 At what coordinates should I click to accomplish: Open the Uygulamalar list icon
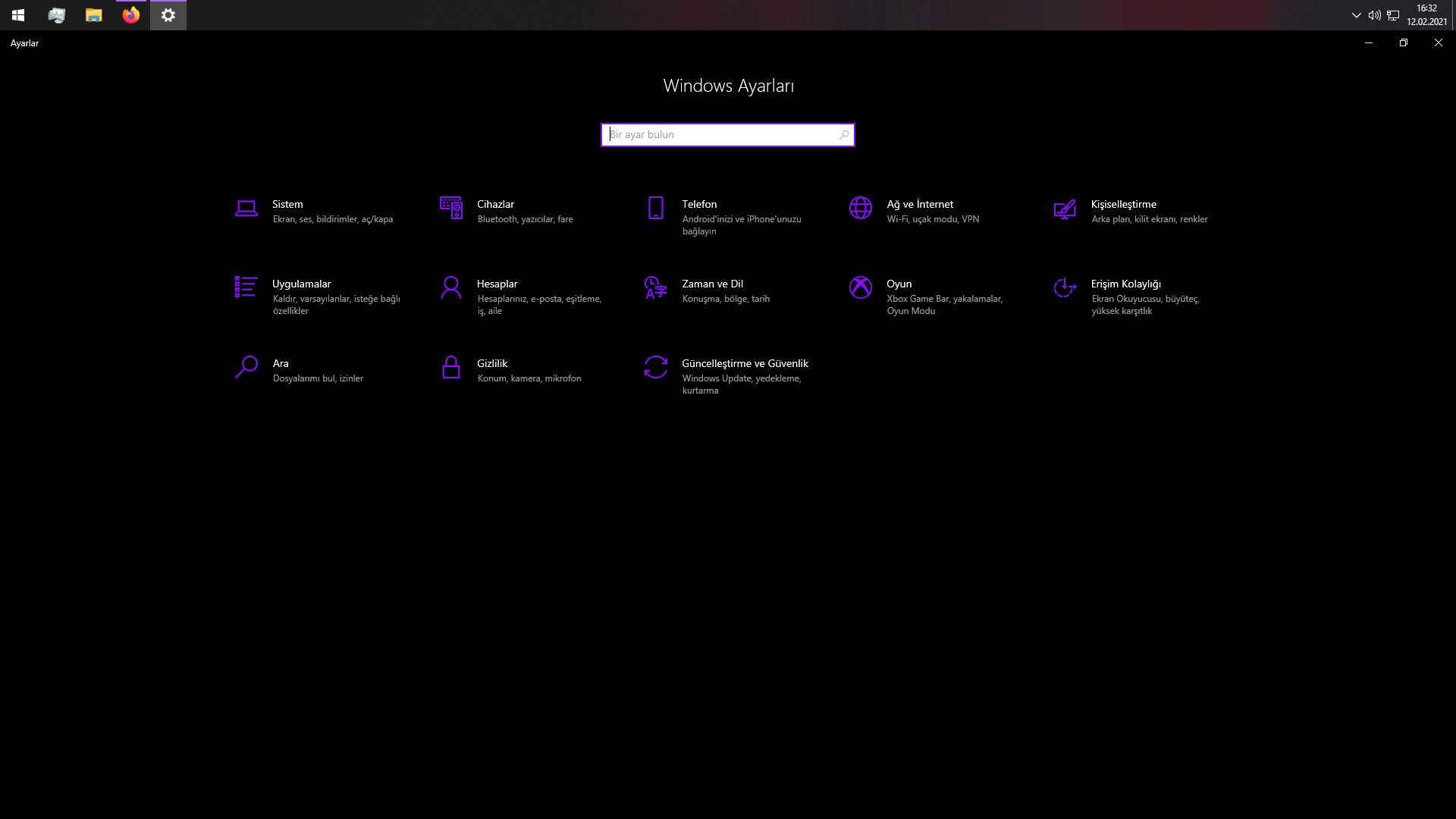[246, 287]
